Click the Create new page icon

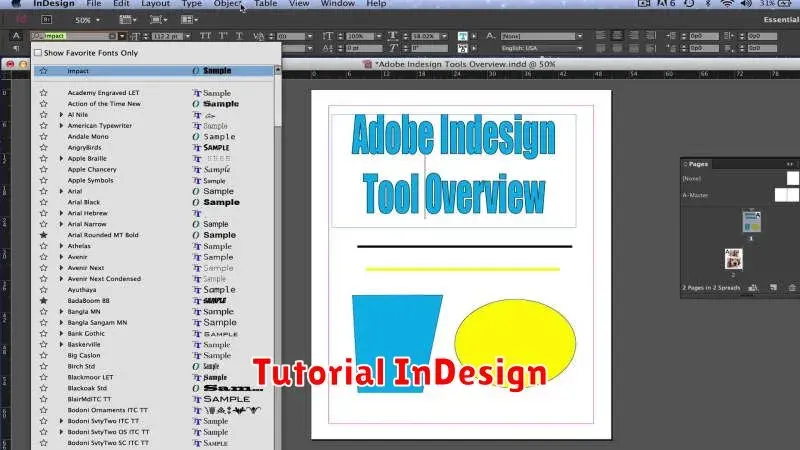pos(773,288)
